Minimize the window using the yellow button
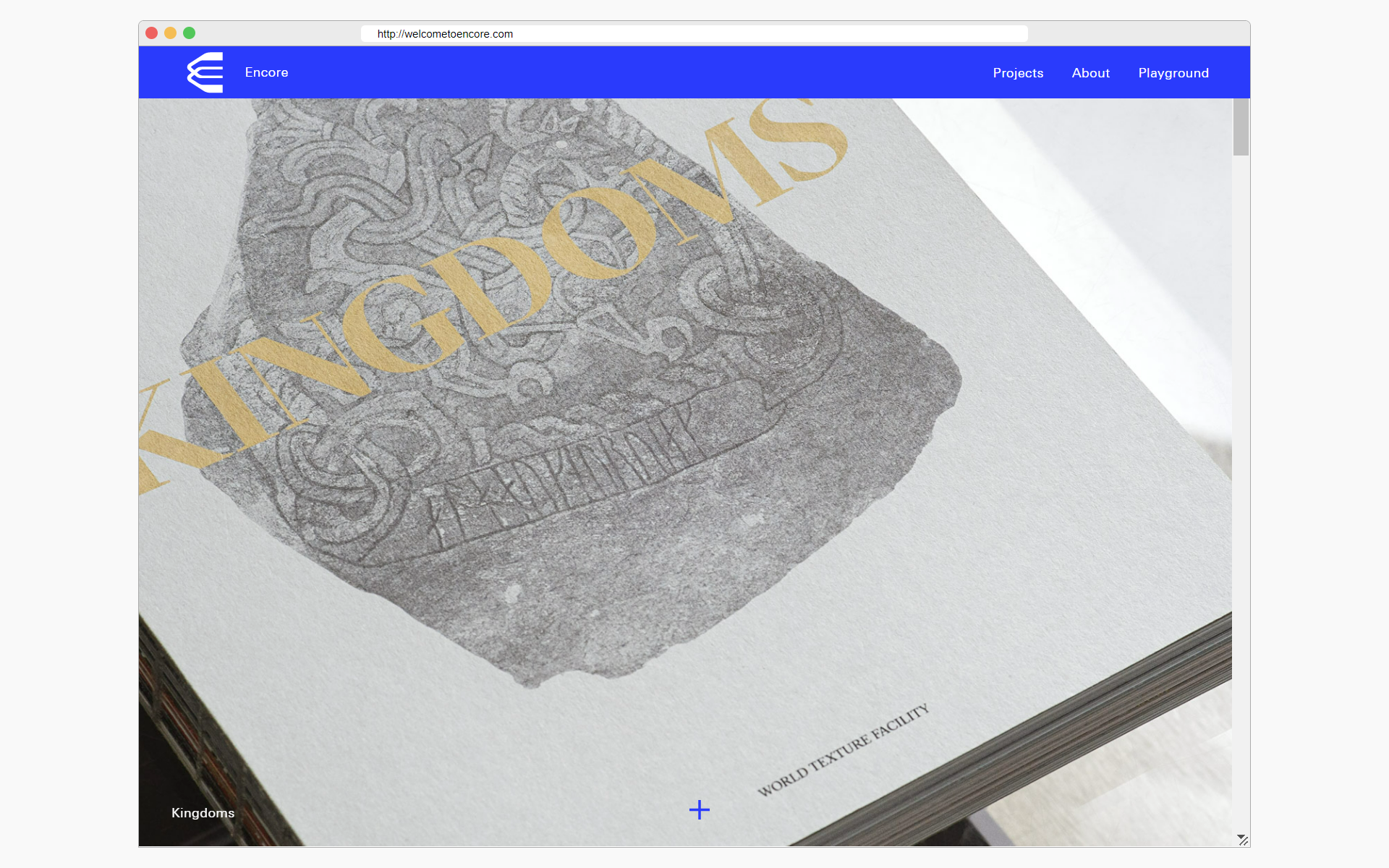 171,33
